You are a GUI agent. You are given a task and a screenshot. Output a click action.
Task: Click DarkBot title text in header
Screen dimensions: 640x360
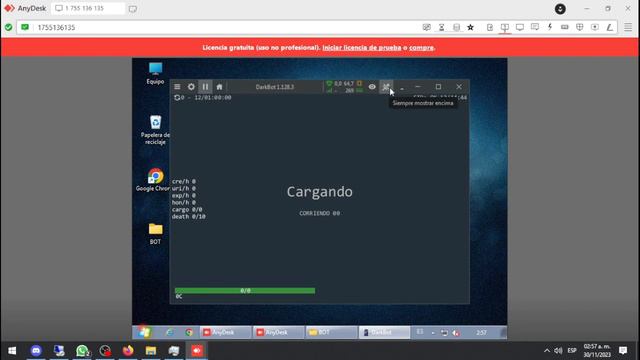coord(275,87)
